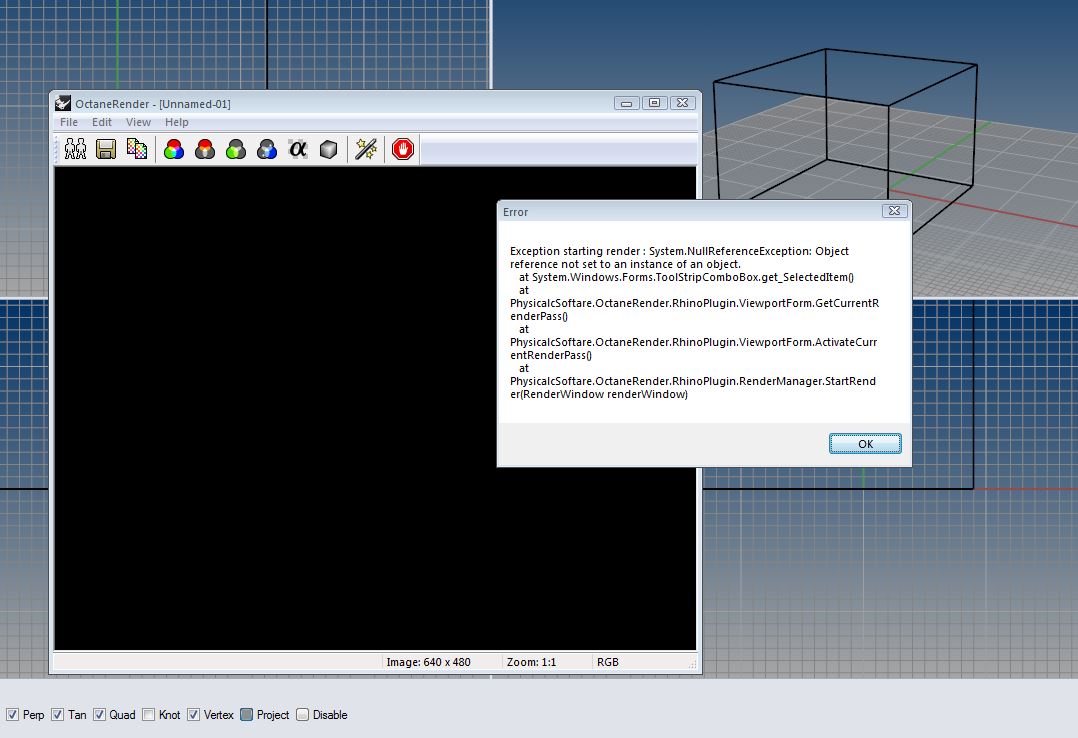Select the RGB channels display icon
This screenshot has height=738, width=1078.
[x=174, y=149]
